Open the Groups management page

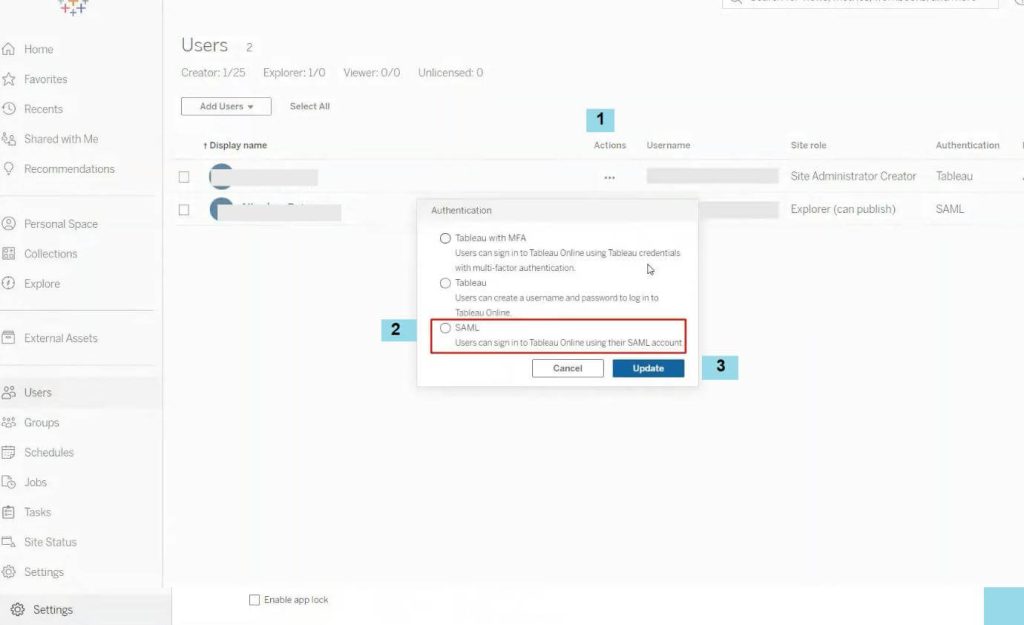40,422
